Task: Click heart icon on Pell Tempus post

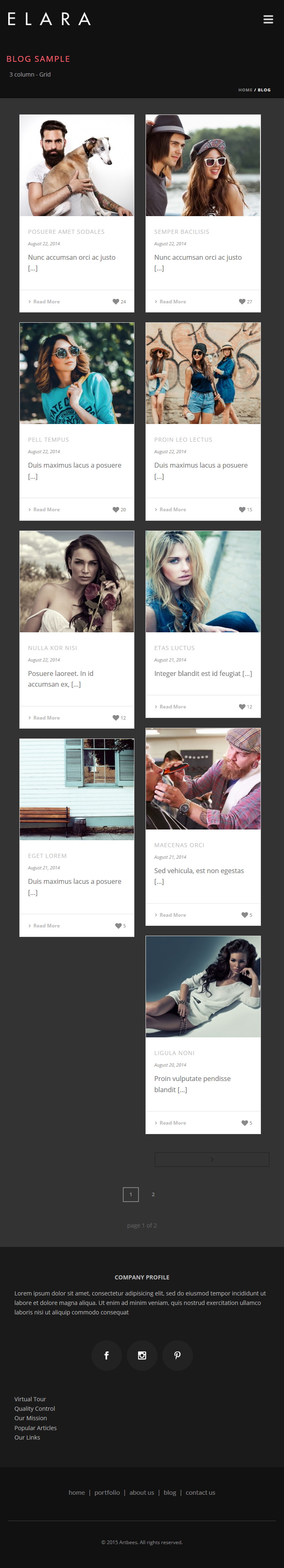Action: 116,510
